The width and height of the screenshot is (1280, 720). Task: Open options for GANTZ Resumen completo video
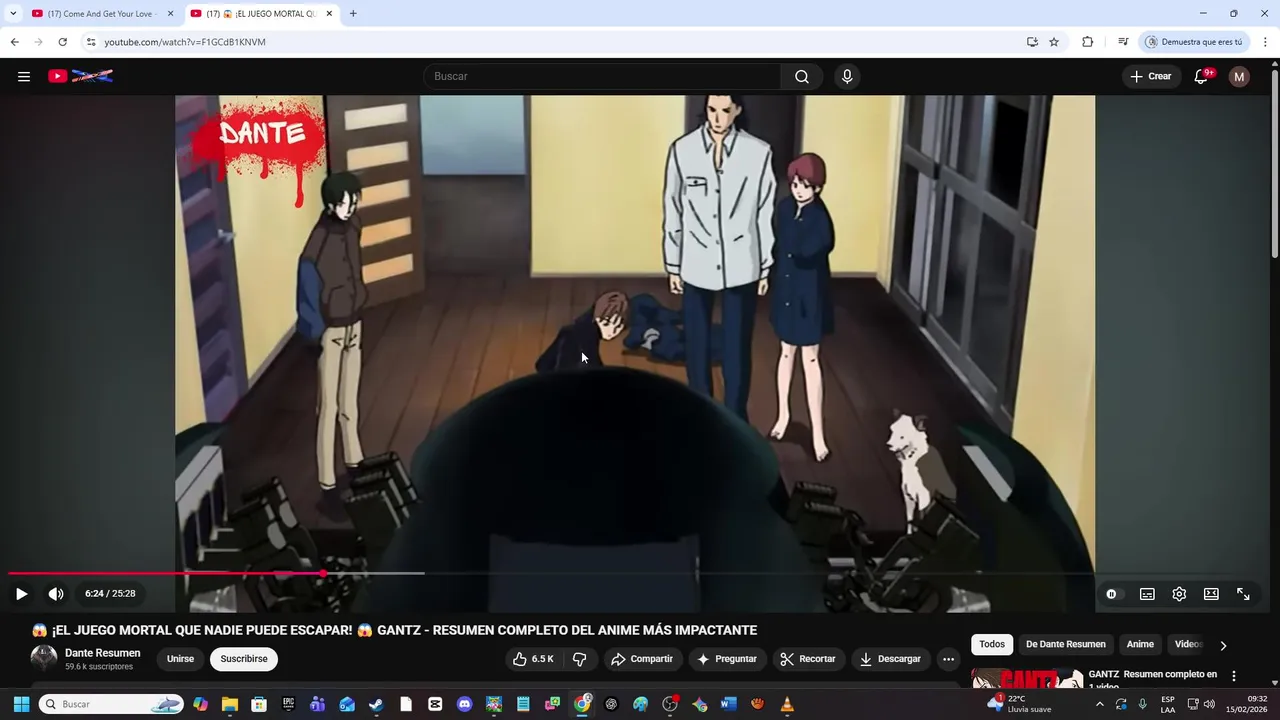(x=1233, y=676)
